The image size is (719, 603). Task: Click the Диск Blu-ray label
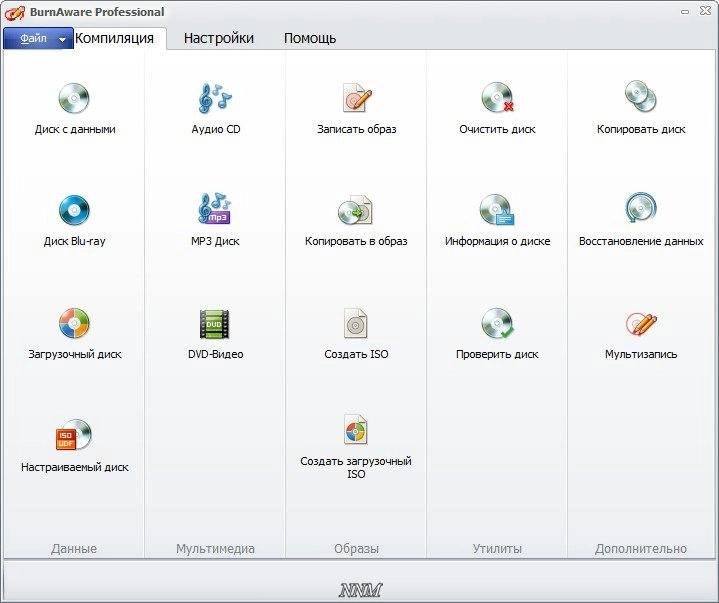tap(74, 241)
